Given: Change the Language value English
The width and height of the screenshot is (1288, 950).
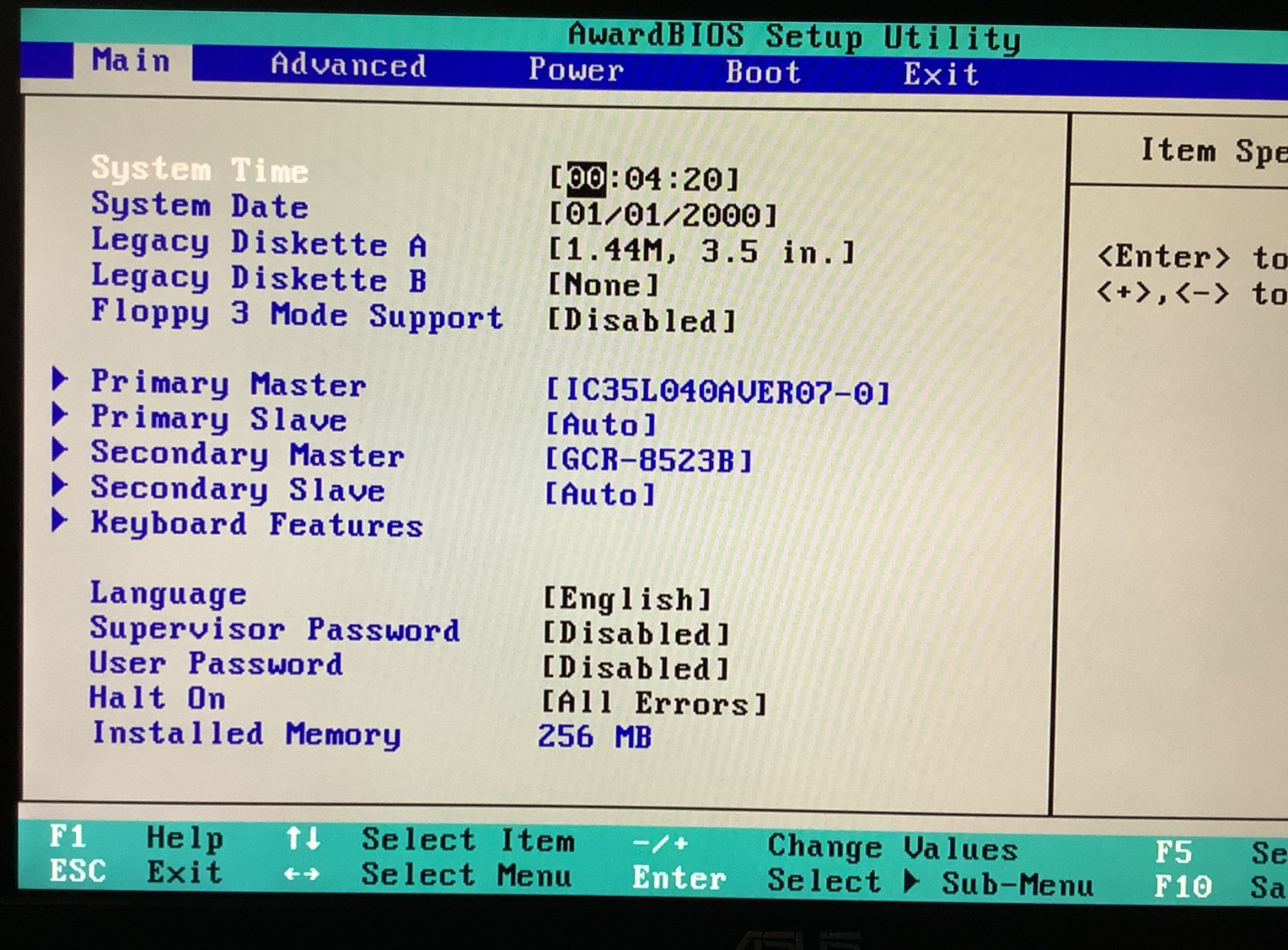Looking at the screenshot, I should tap(628, 598).
